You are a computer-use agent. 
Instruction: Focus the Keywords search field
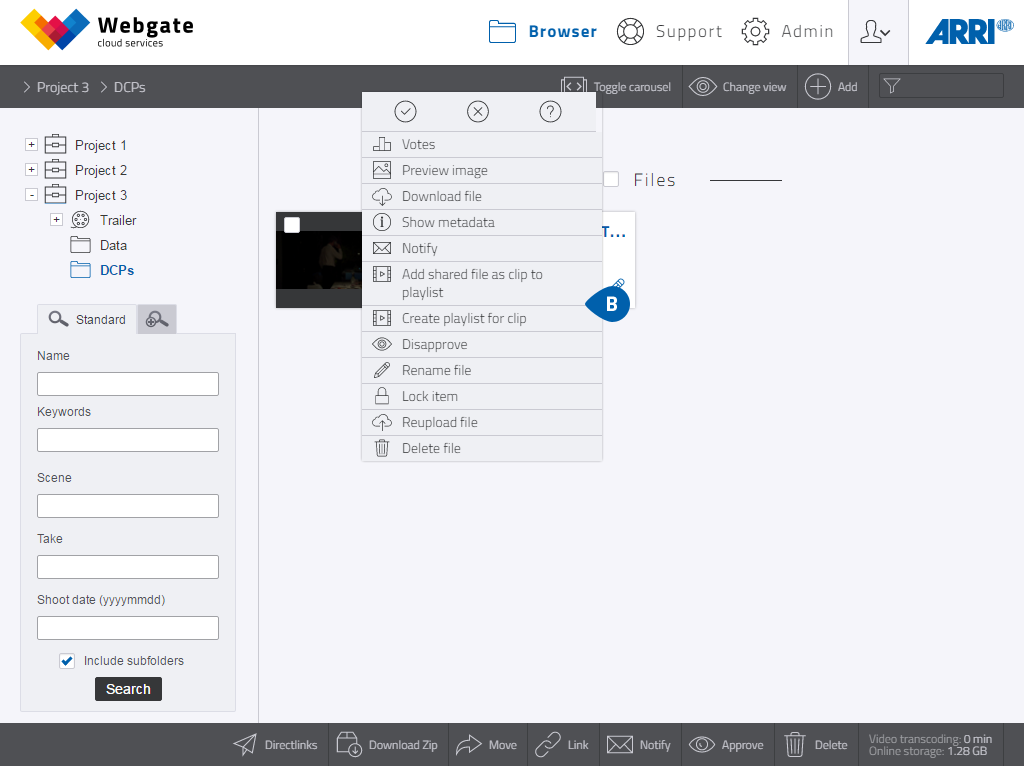coord(128,440)
